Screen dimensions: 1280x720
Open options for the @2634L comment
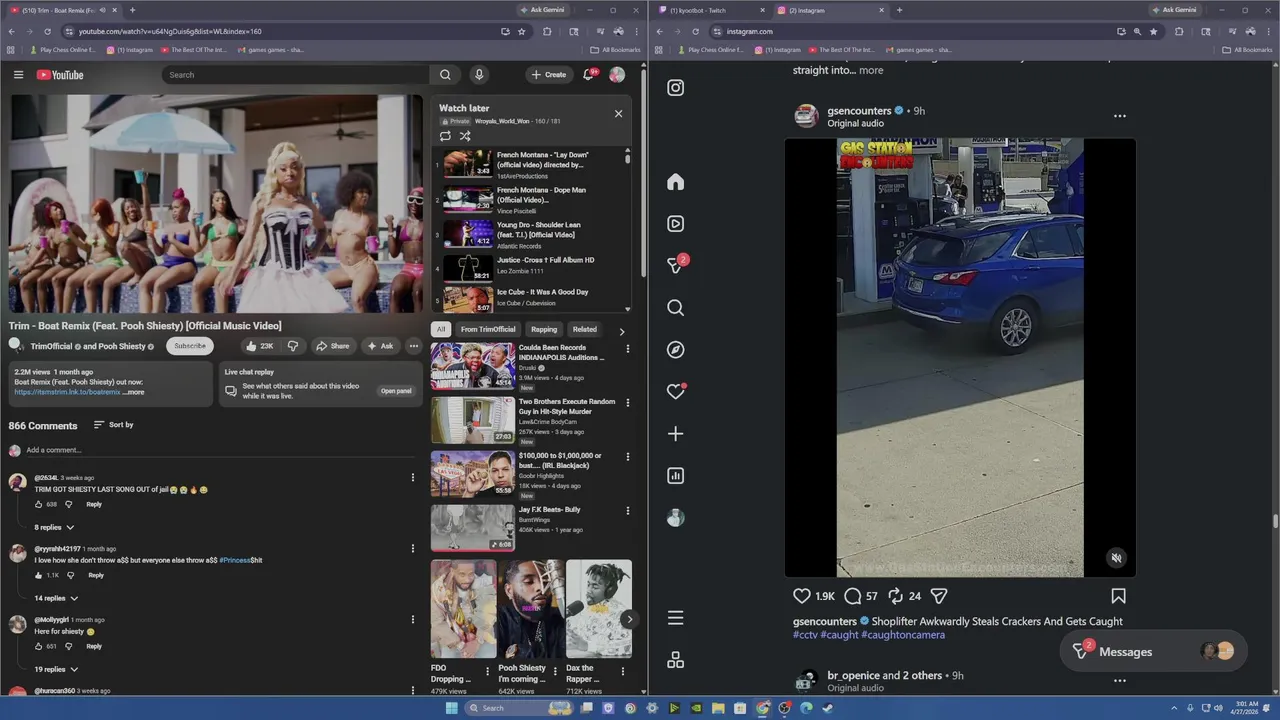point(412,478)
